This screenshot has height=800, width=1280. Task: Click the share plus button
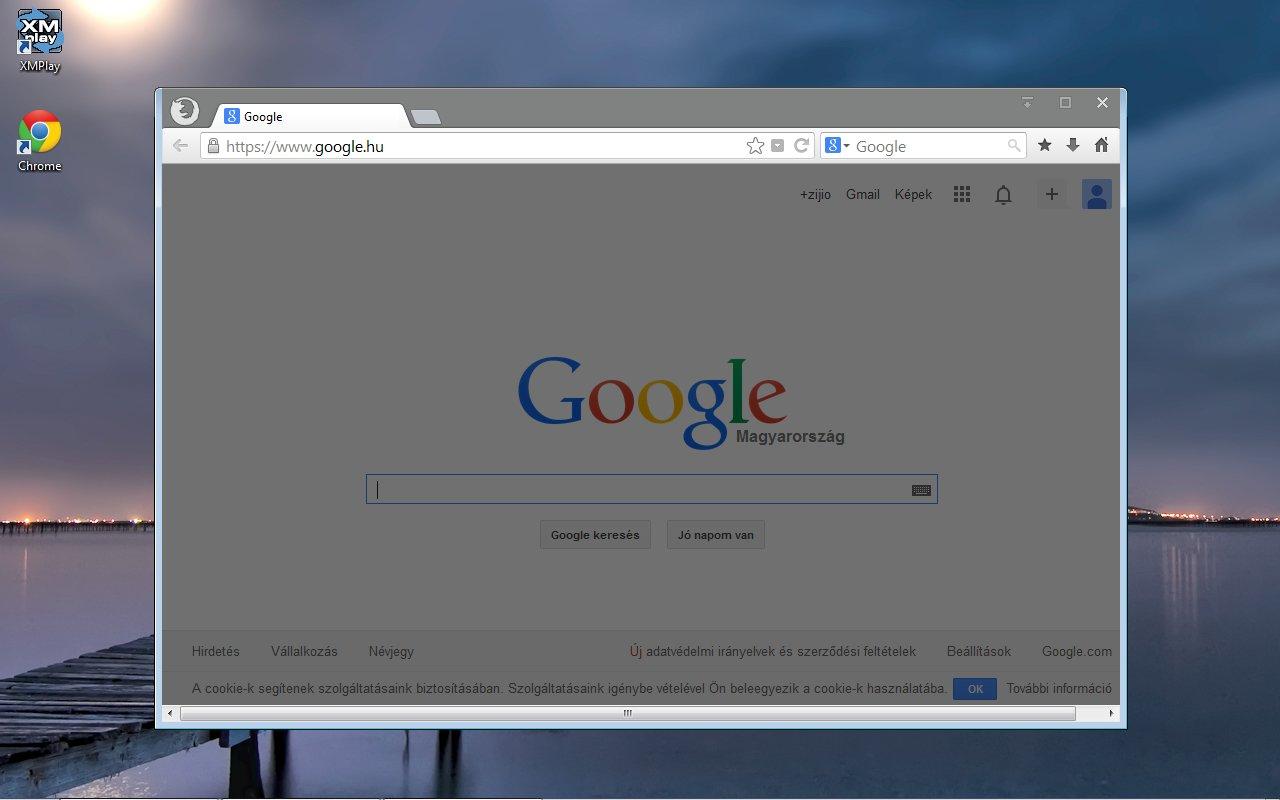coord(1051,195)
